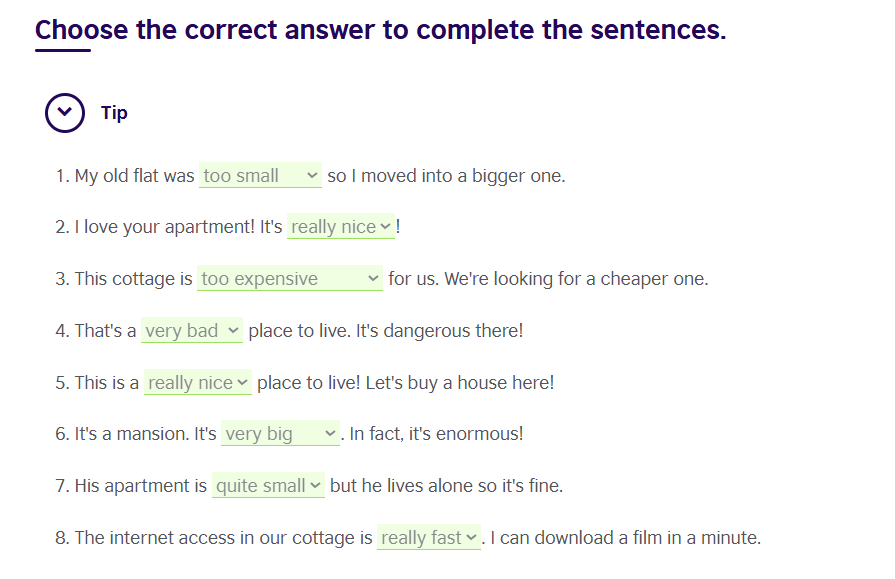Expand the 'too expensive' dropdown
This screenshot has width=895, height=579.
[x=290, y=279]
